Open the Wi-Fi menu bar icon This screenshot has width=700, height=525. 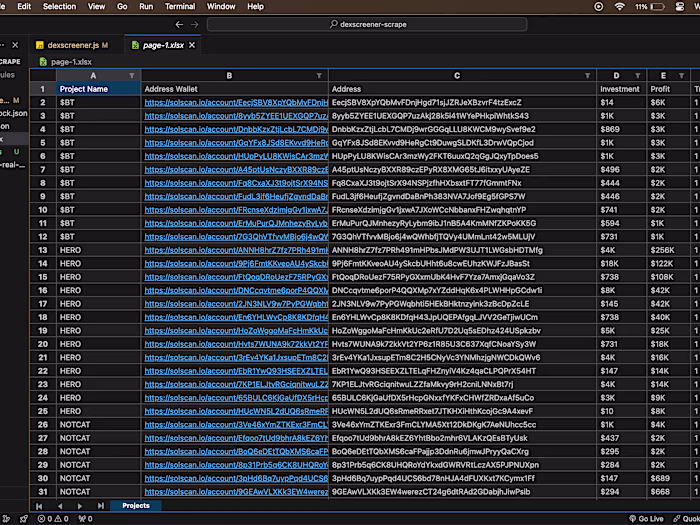coord(620,7)
